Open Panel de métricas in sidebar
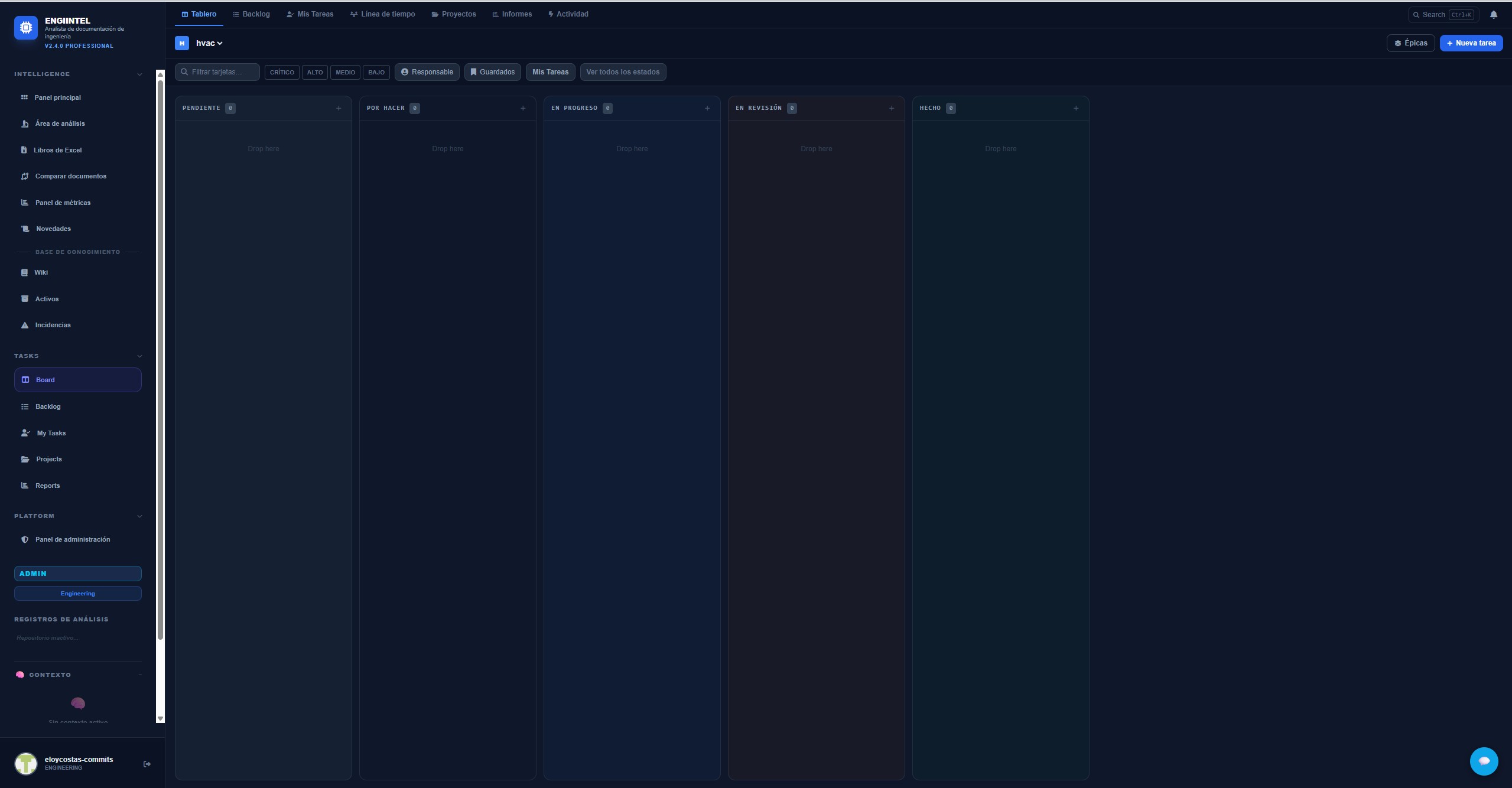Screen dimensions: 1512x788 pos(78,203)
